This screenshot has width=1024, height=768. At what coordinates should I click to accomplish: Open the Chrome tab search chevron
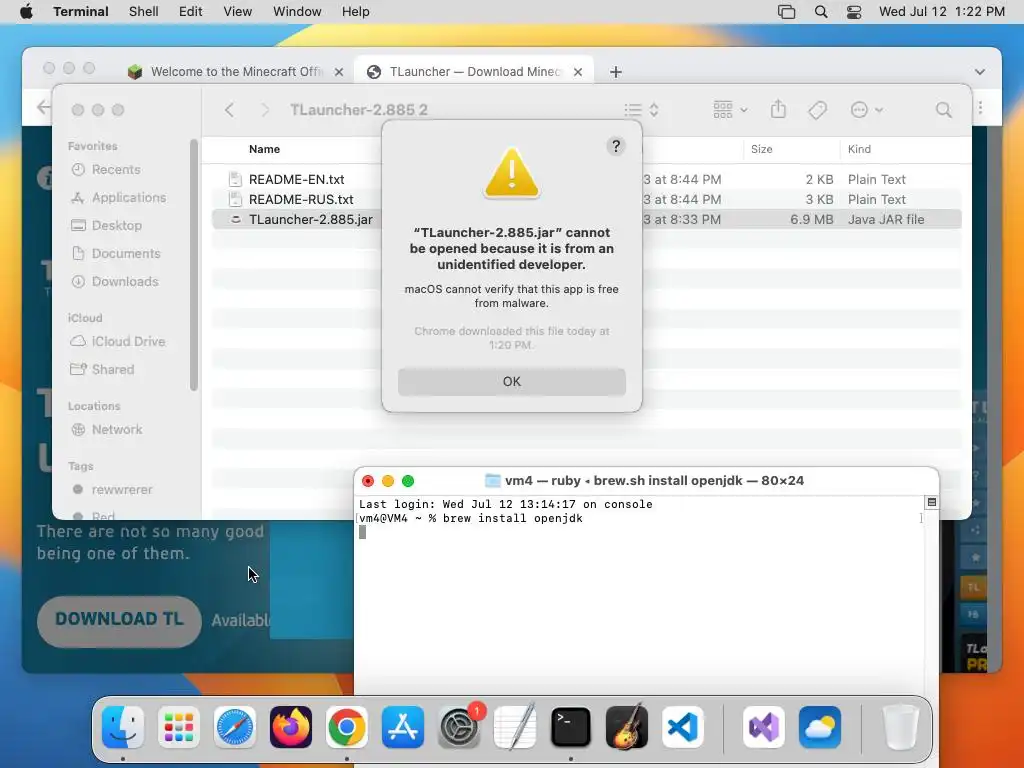point(979,72)
